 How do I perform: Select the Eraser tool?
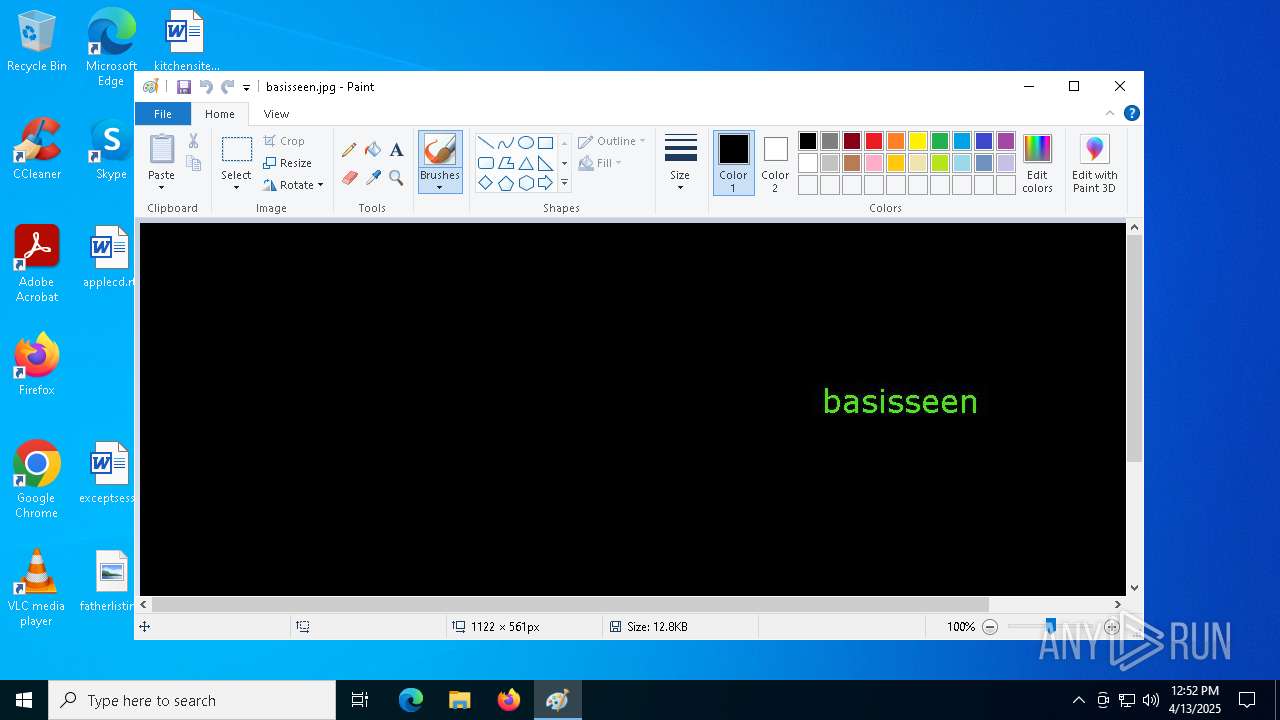(x=349, y=178)
